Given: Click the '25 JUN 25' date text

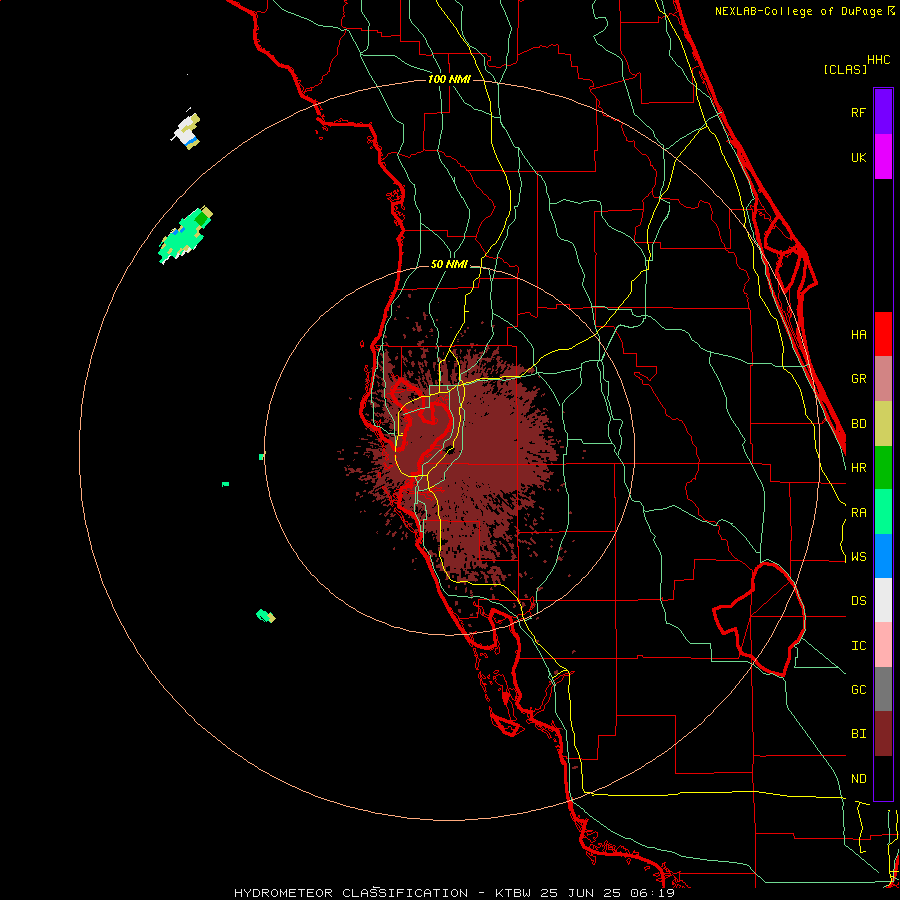Looking at the screenshot, I should [x=581, y=893].
